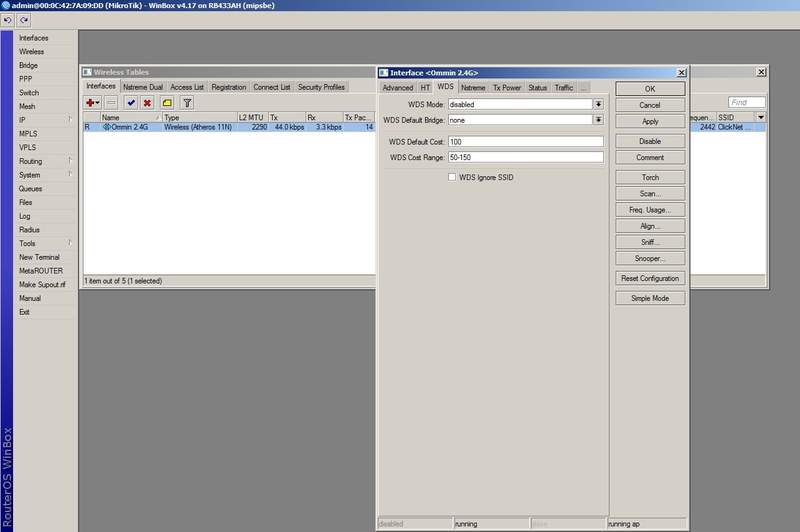Click the Align... button
Screen dimensions: 800x532
click(650, 226)
